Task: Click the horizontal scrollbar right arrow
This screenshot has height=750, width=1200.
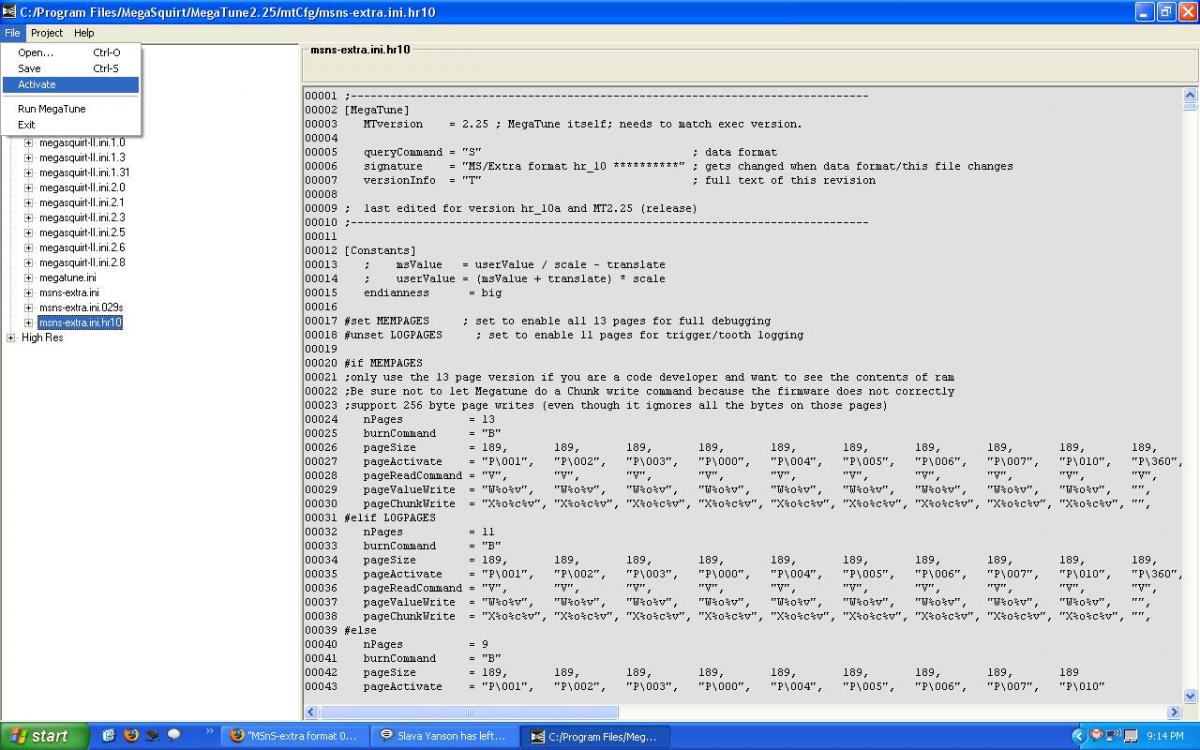Action: pyautogui.click(x=1173, y=712)
